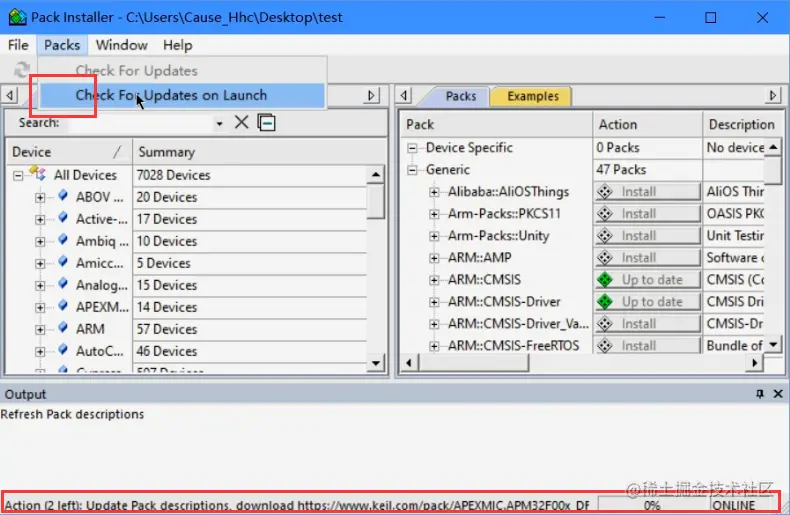Expand the Ambiq vendor node
The width and height of the screenshot is (790, 515).
click(x=40, y=241)
